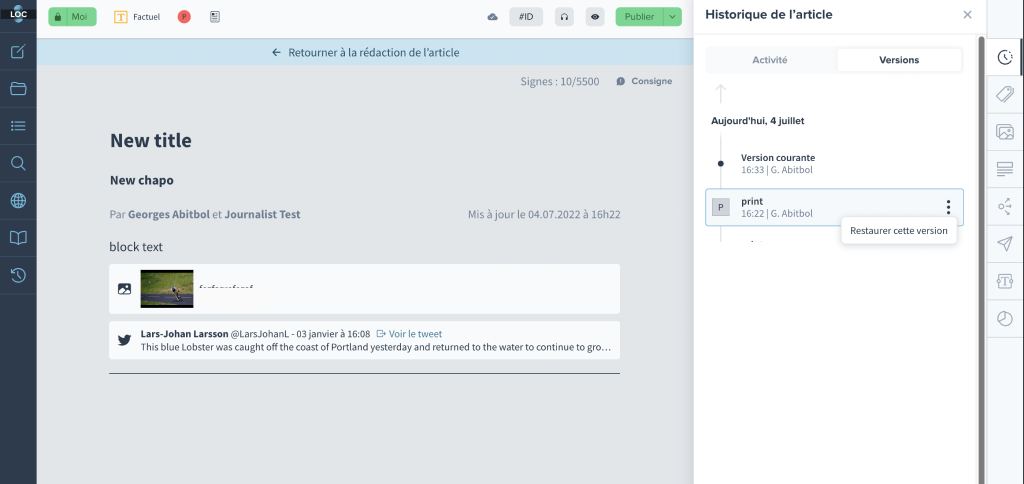Open the T ticket icon in right rail
Viewport: 1024px width, 484px height.
tap(1004, 282)
